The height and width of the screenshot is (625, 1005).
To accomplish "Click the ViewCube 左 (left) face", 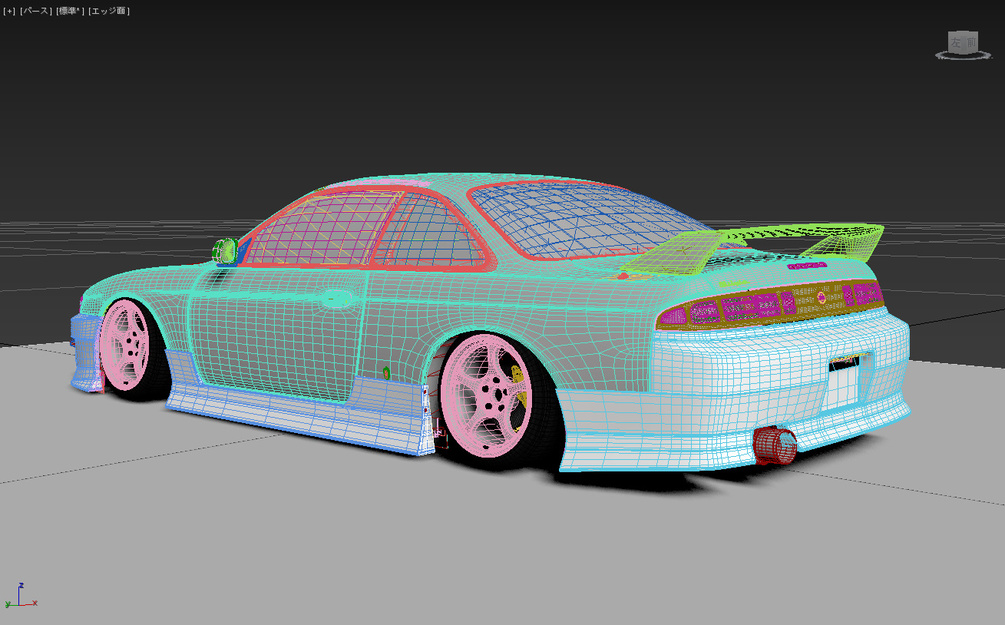I will coord(956,43).
